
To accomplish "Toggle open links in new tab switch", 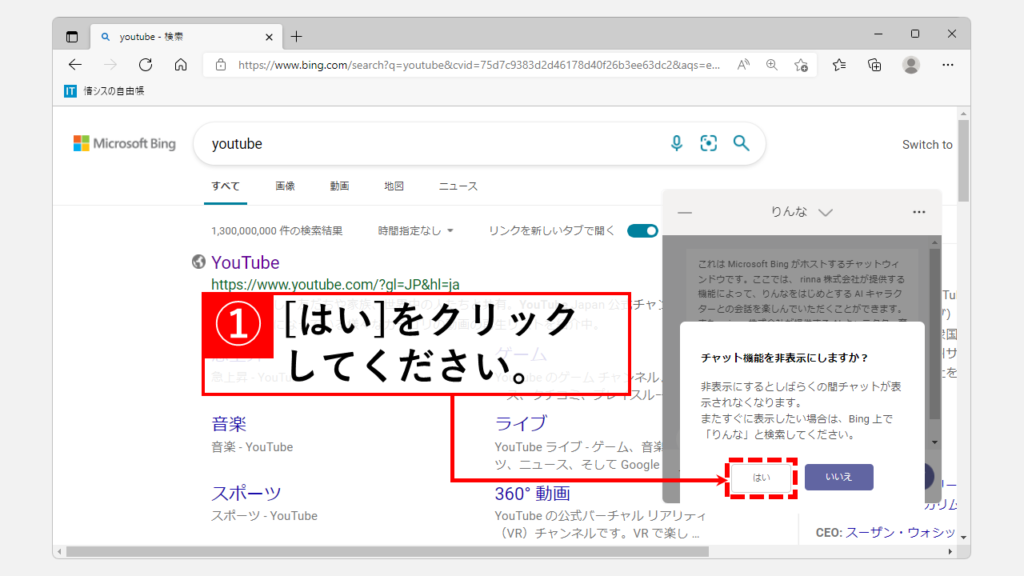I will point(641,231).
